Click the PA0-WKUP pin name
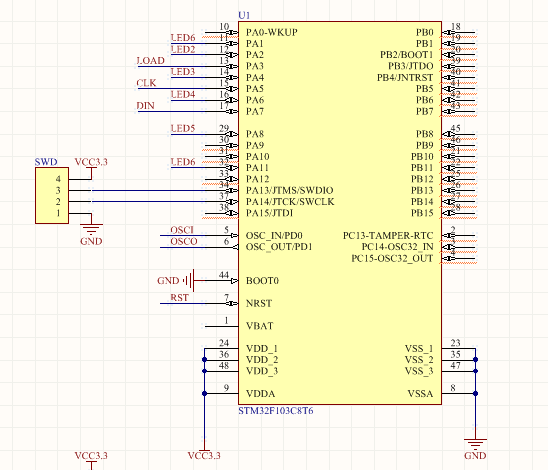 (272, 32)
